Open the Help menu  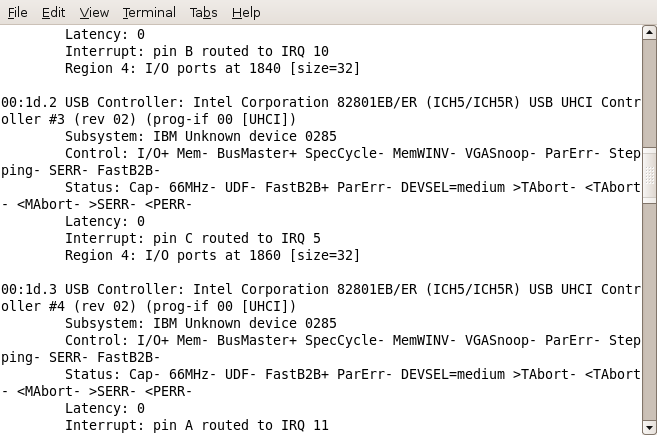pyautogui.click(x=246, y=13)
